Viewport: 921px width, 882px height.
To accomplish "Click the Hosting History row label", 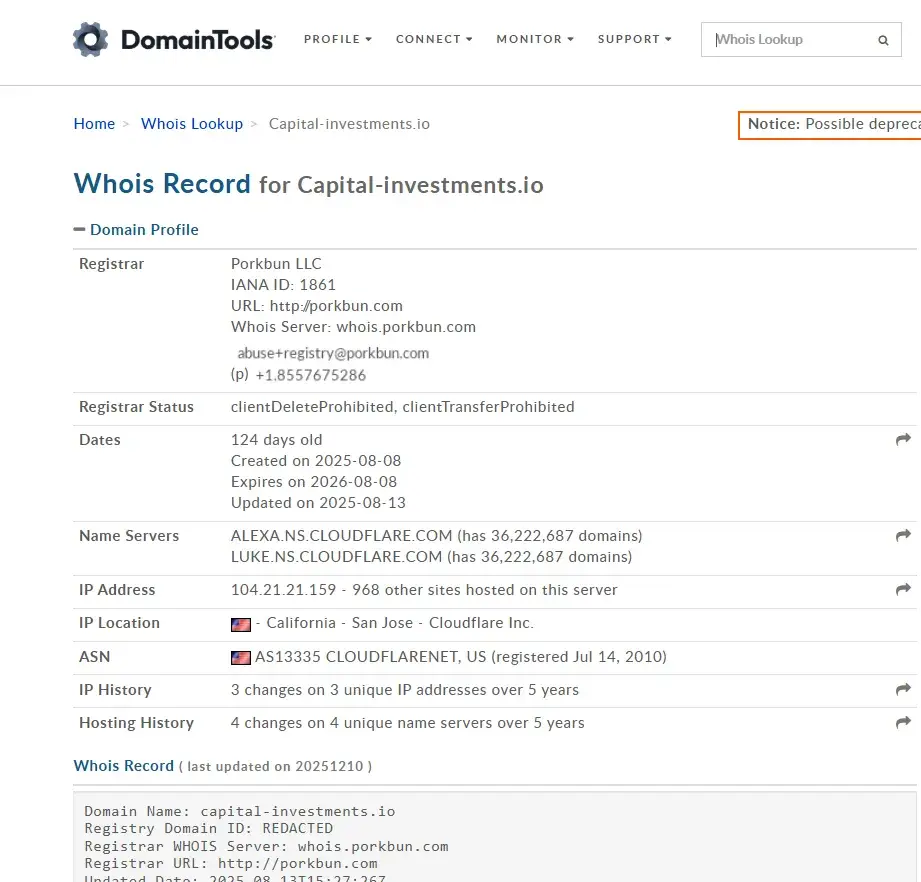I will [136, 723].
